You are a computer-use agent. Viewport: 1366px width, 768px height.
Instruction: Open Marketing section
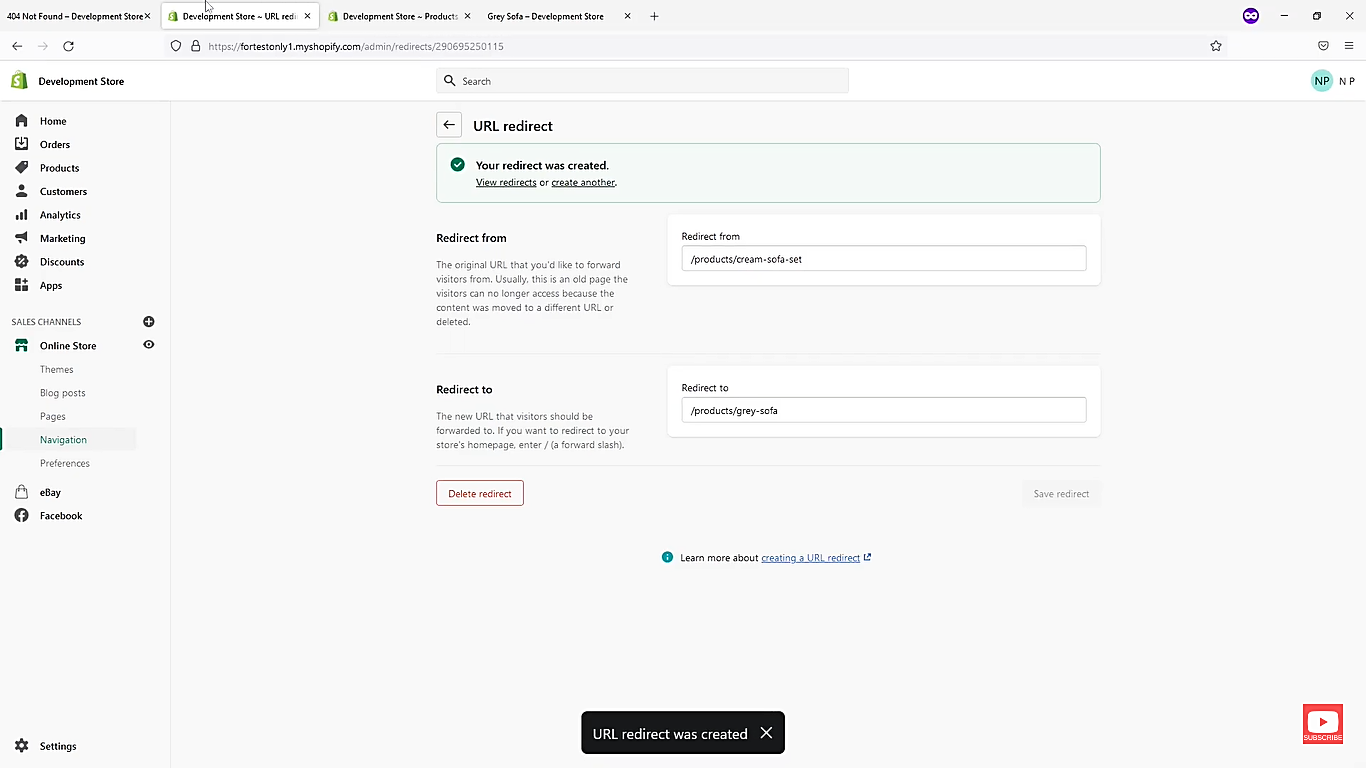(x=62, y=238)
